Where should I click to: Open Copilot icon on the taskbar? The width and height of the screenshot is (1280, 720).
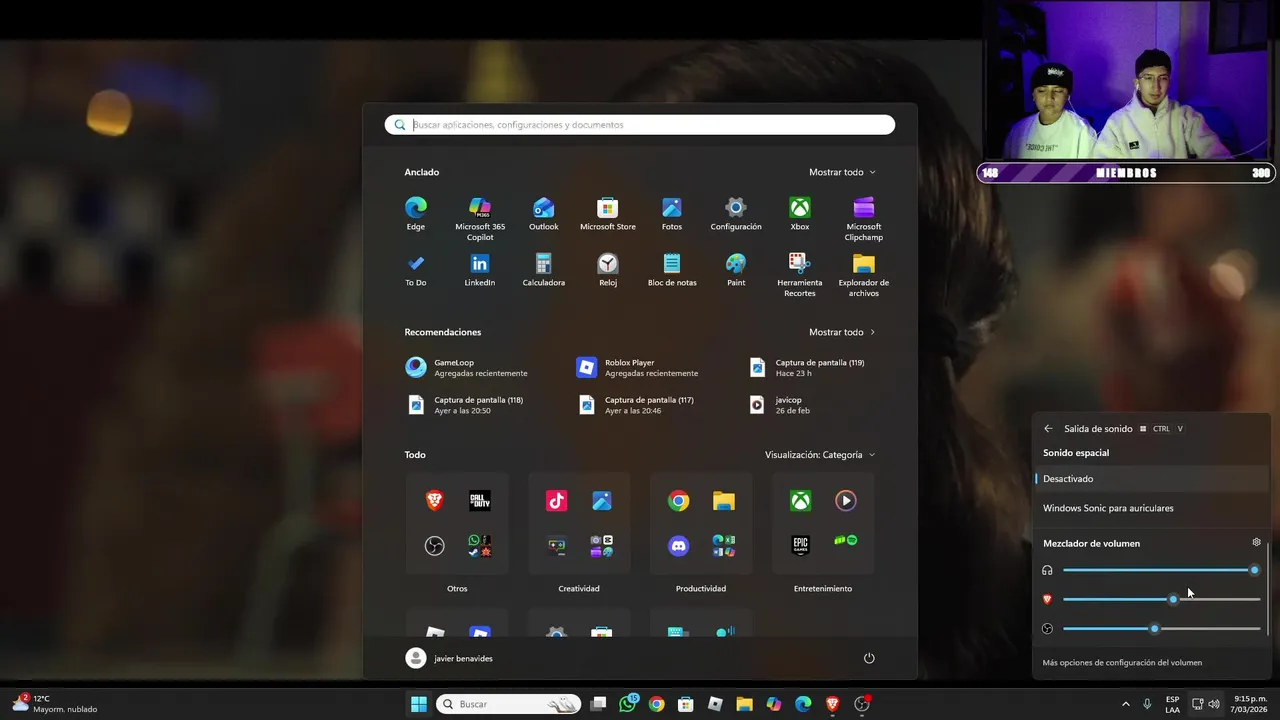774,704
